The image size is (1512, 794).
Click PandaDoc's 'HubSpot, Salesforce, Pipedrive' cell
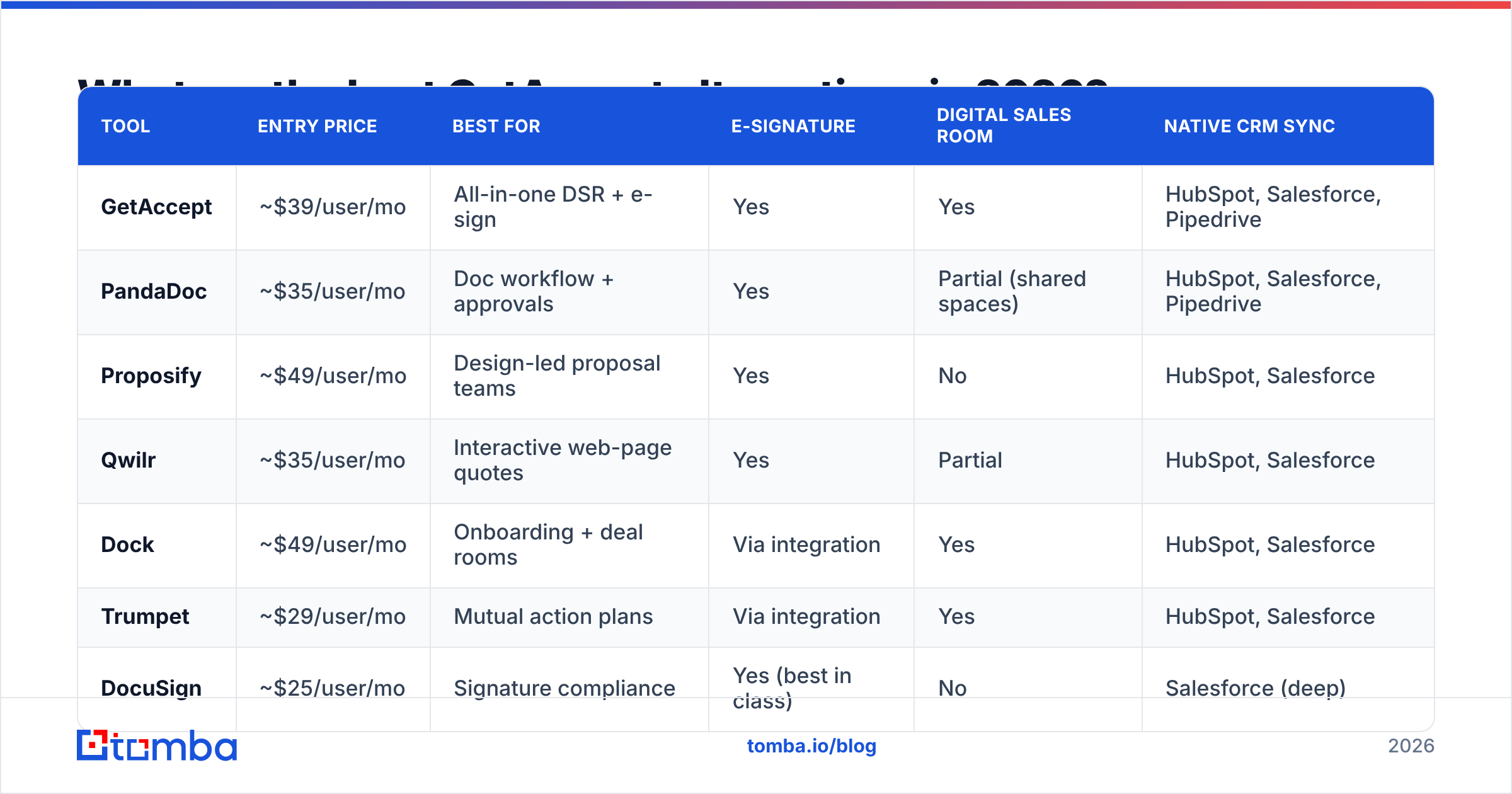point(1288,292)
